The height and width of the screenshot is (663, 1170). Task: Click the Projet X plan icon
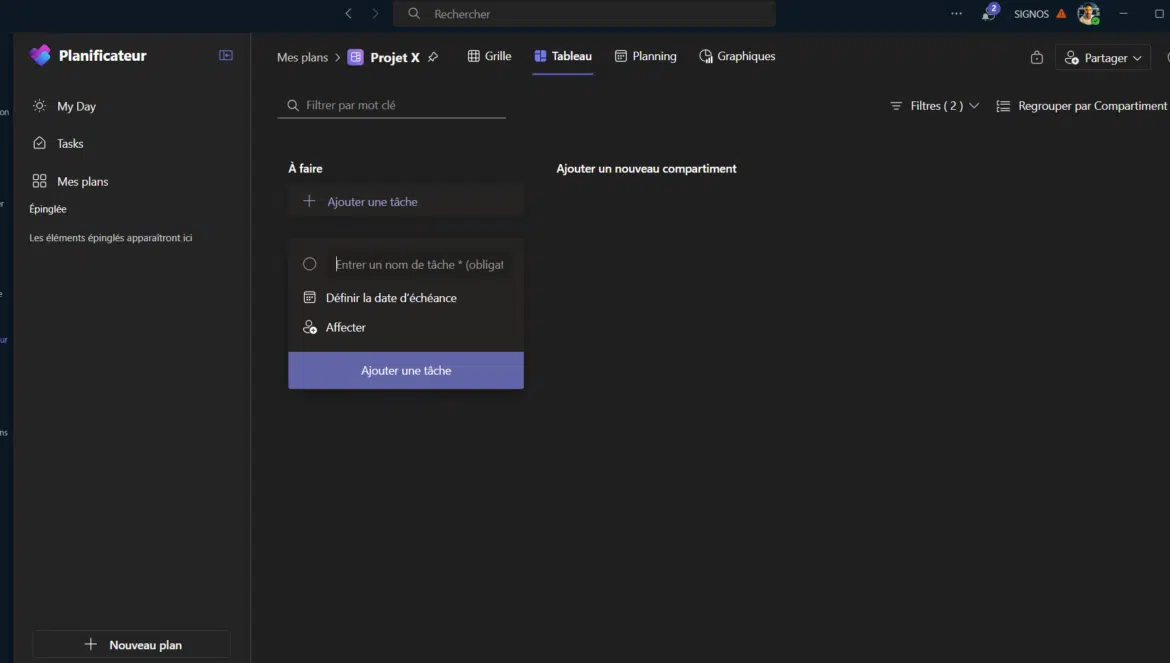(x=355, y=57)
